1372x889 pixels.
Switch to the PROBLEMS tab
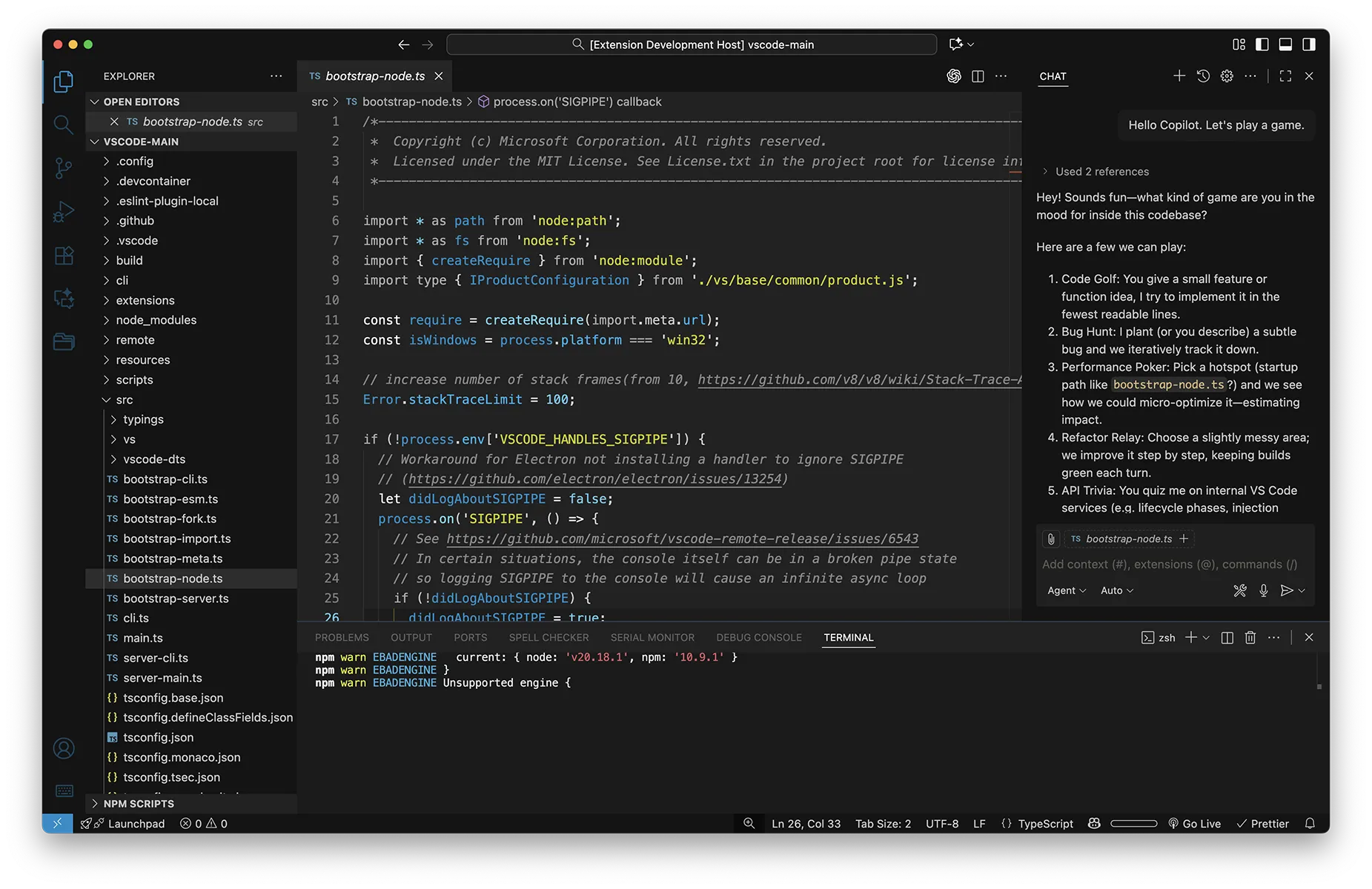point(342,637)
